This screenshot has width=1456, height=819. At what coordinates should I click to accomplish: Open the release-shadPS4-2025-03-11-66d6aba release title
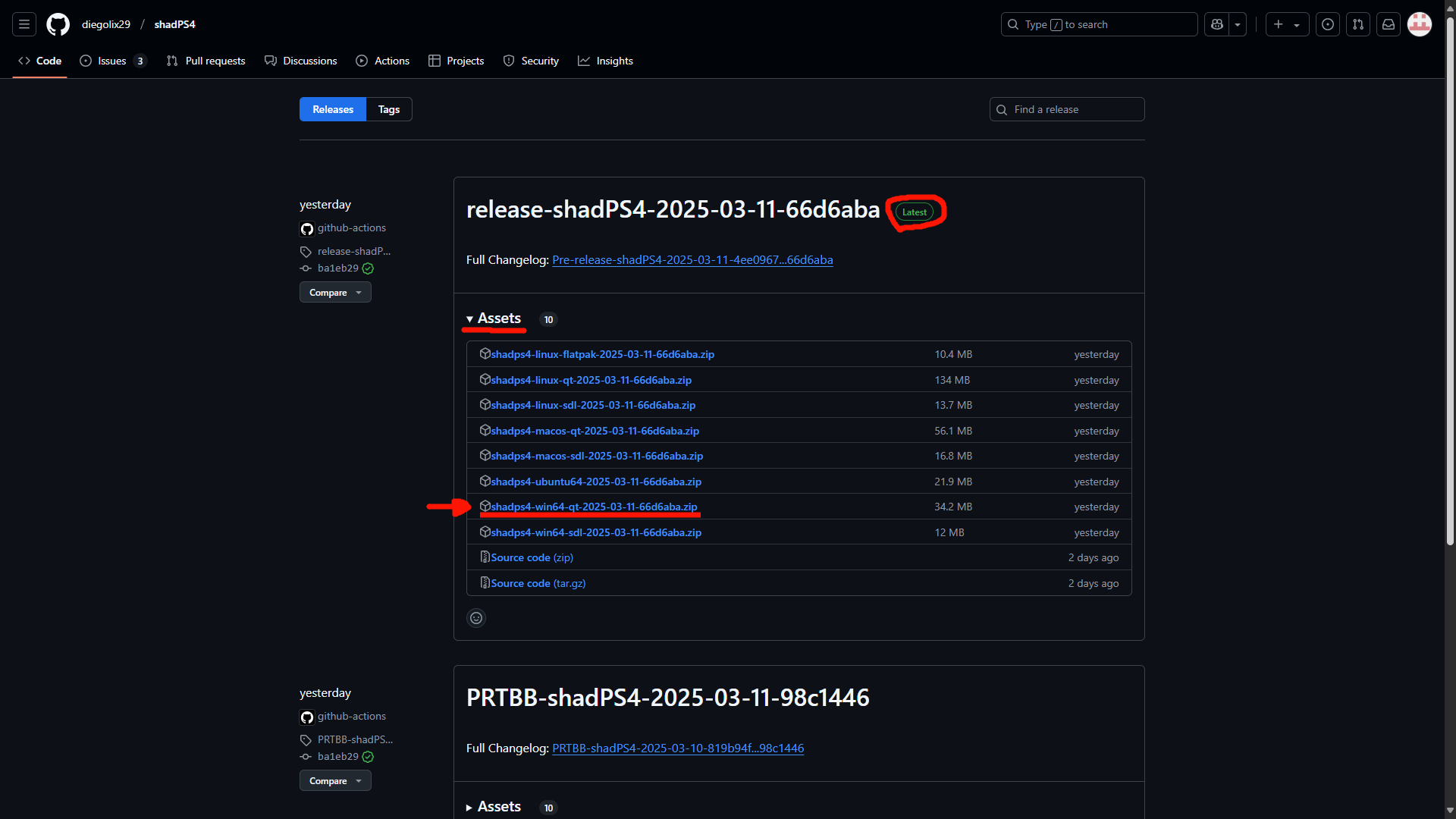pos(673,209)
